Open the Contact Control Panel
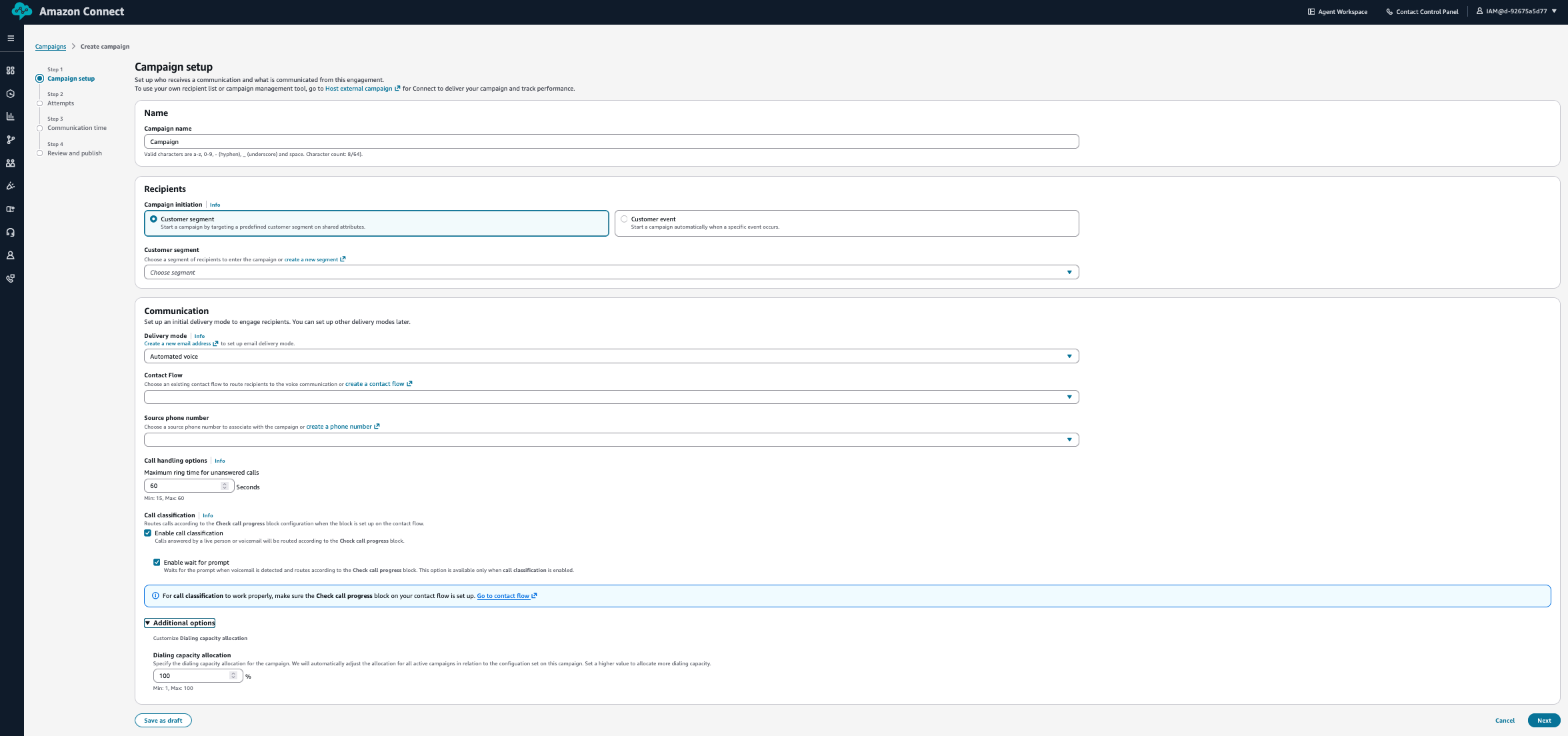Viewport: 1568px width, 736px height. click(1422, 11)
